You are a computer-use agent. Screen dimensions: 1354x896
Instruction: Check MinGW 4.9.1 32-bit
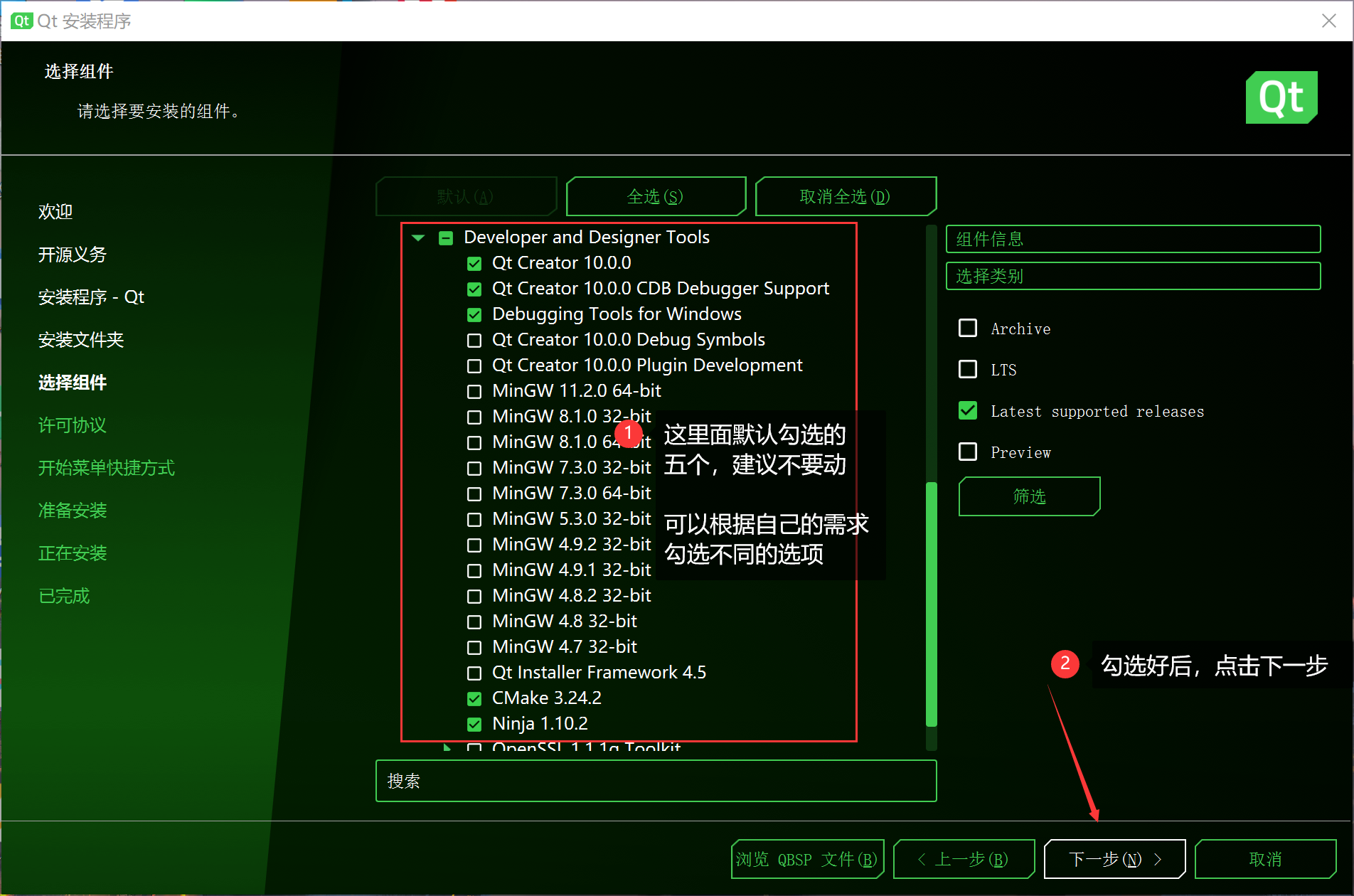click(474, 570)
